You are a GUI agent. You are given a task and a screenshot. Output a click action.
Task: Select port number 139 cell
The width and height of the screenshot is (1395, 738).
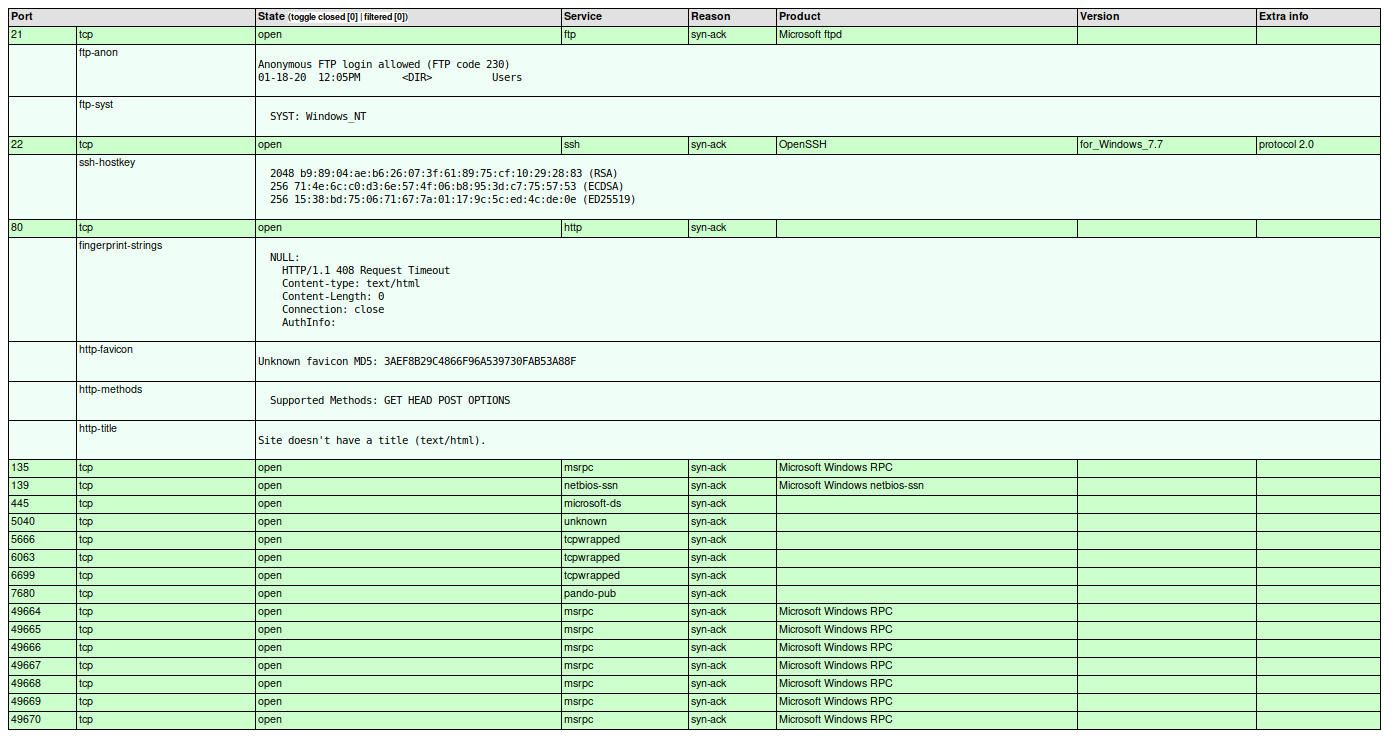pos(42,486)
